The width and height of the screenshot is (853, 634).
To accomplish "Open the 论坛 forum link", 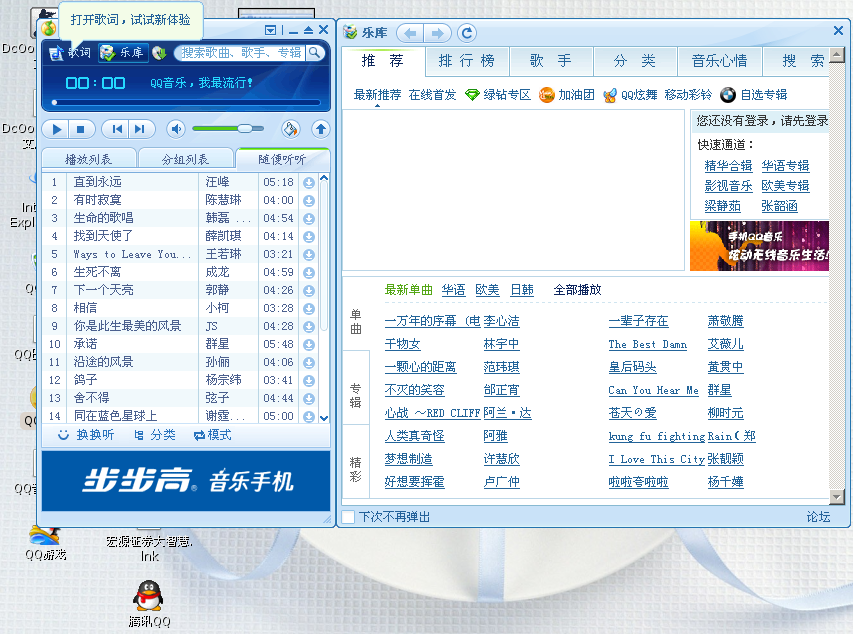I will [x=818, y=517].
